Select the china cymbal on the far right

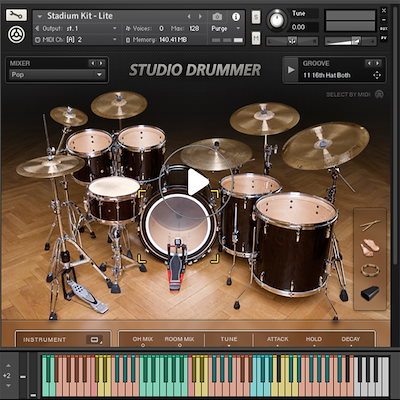click(326, 145)
